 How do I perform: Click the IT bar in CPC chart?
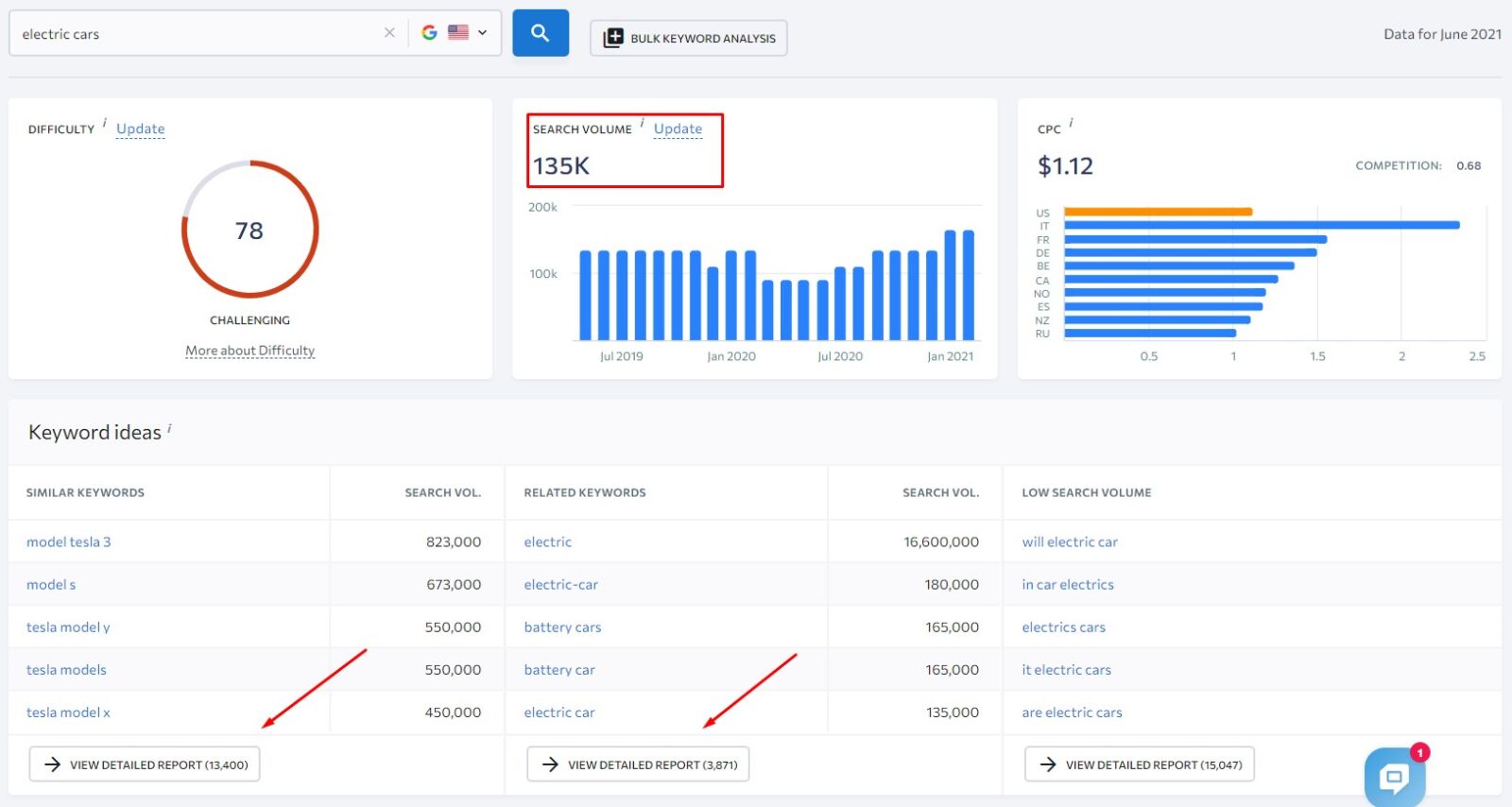(1263, 225)
